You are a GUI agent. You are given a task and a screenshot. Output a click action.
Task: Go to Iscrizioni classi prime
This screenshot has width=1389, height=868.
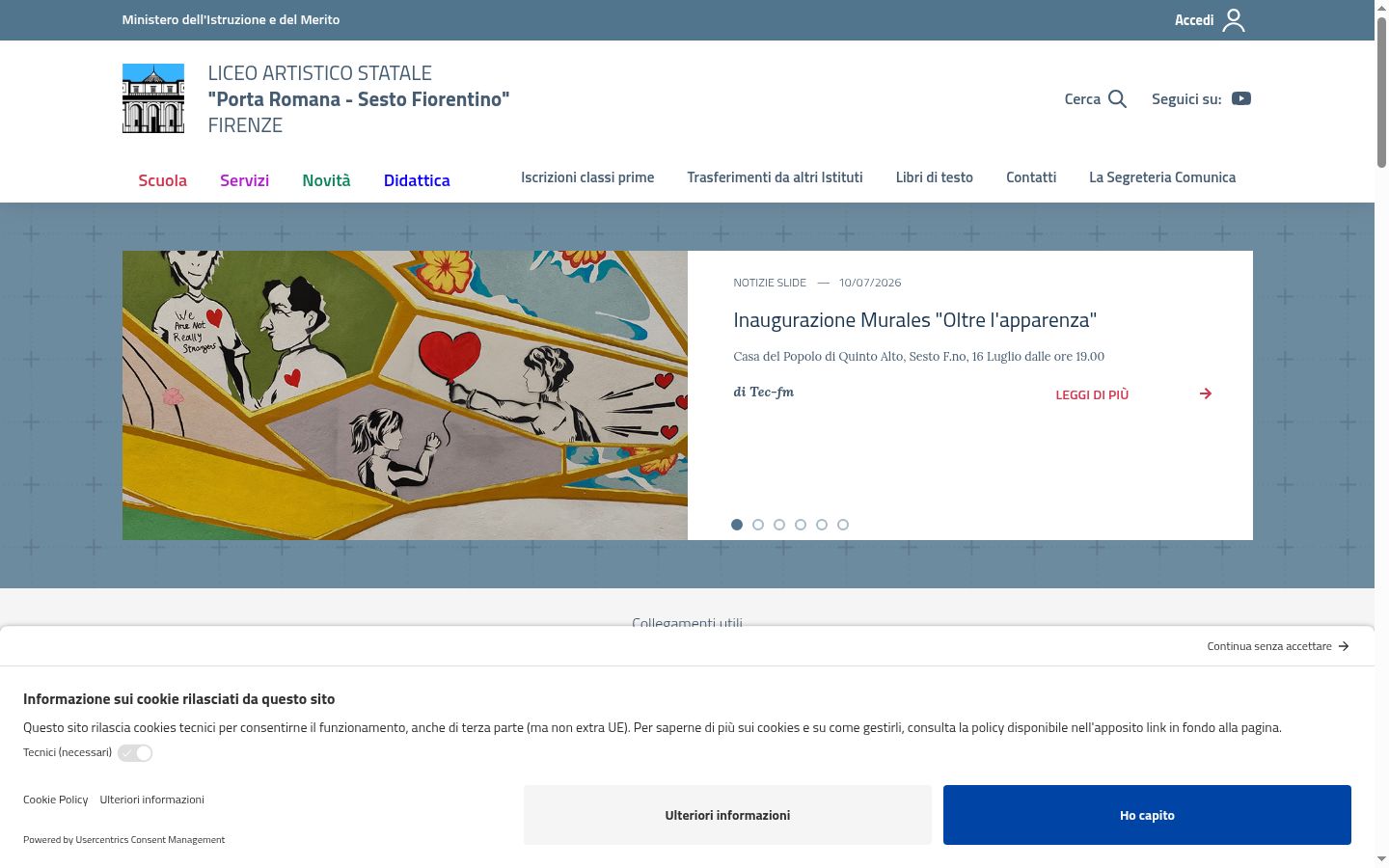(587, 177)
